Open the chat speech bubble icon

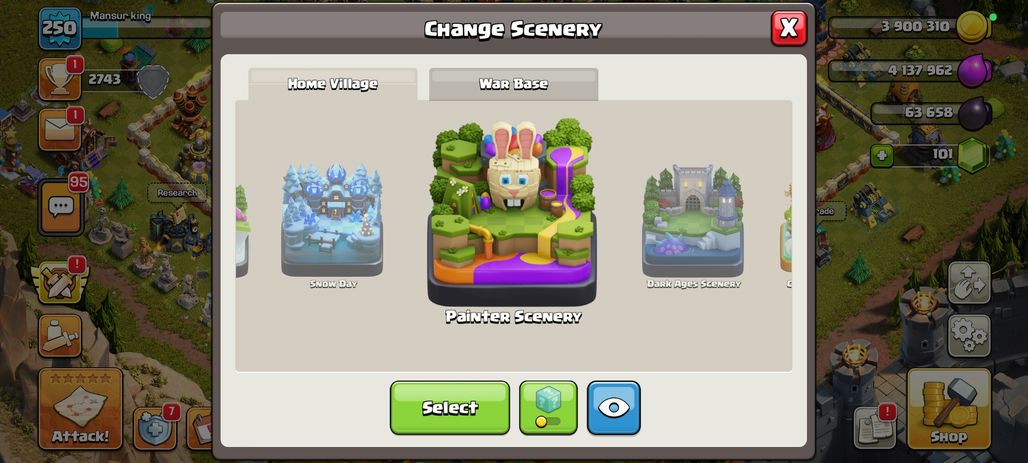pos(60,207)
